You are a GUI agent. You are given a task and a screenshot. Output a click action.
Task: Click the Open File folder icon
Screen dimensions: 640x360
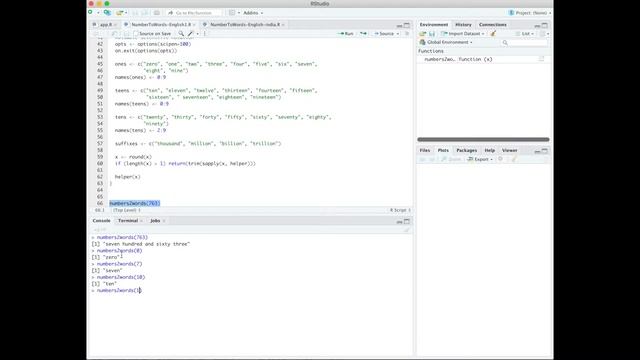120,13
